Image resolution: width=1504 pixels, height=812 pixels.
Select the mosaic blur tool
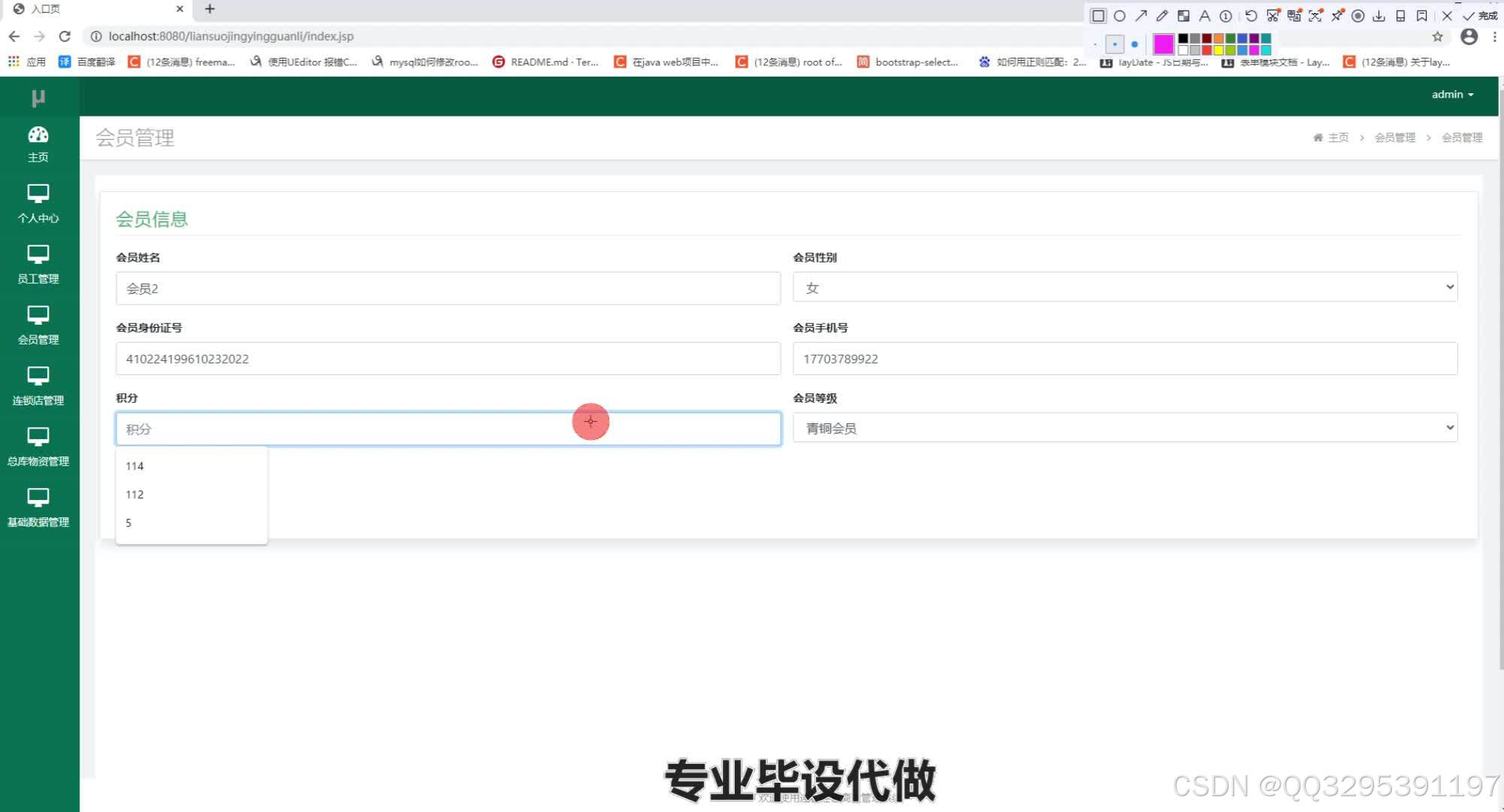[x=1184, y=16]
